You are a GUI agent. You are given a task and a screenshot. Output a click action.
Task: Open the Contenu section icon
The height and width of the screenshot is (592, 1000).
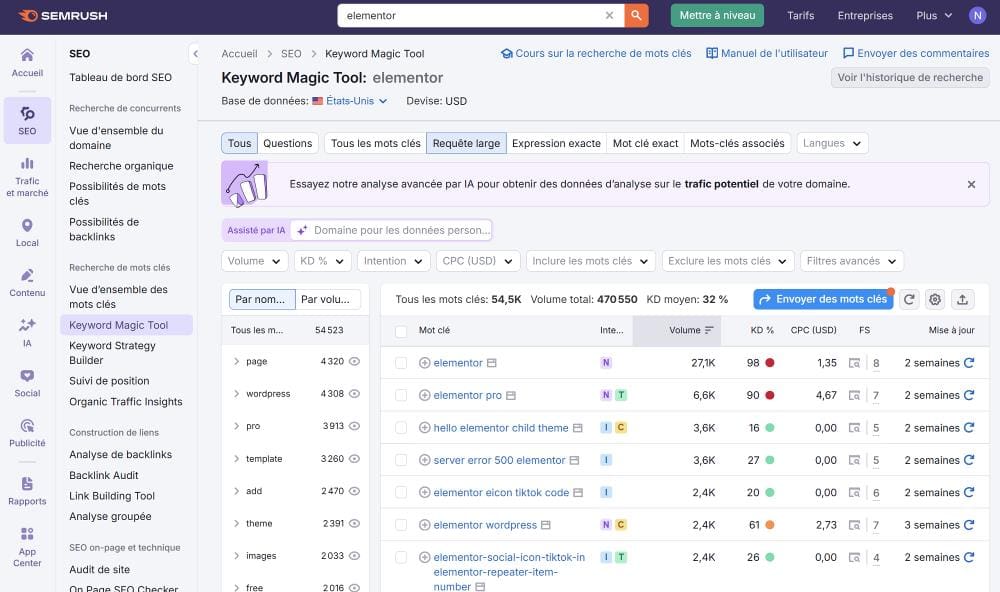pos(27,283)
